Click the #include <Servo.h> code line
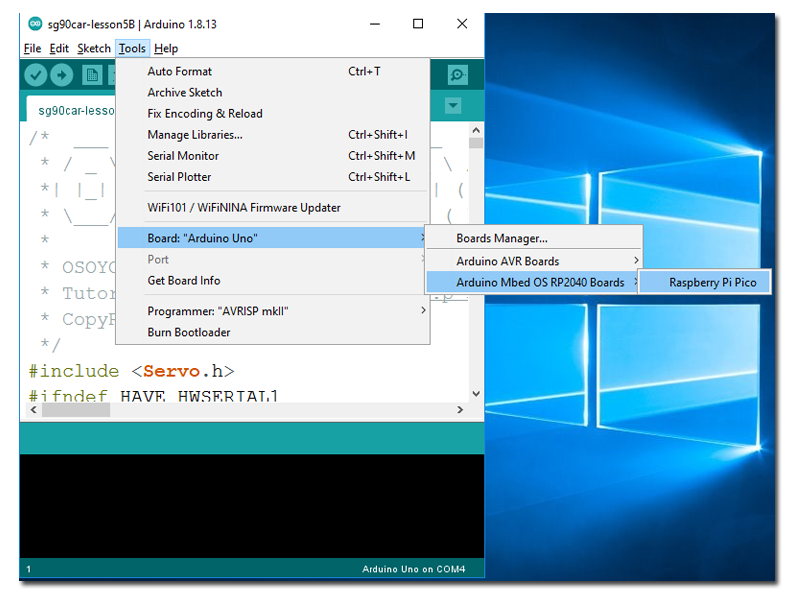Viewport: 800px width, 600px height. 132,371
